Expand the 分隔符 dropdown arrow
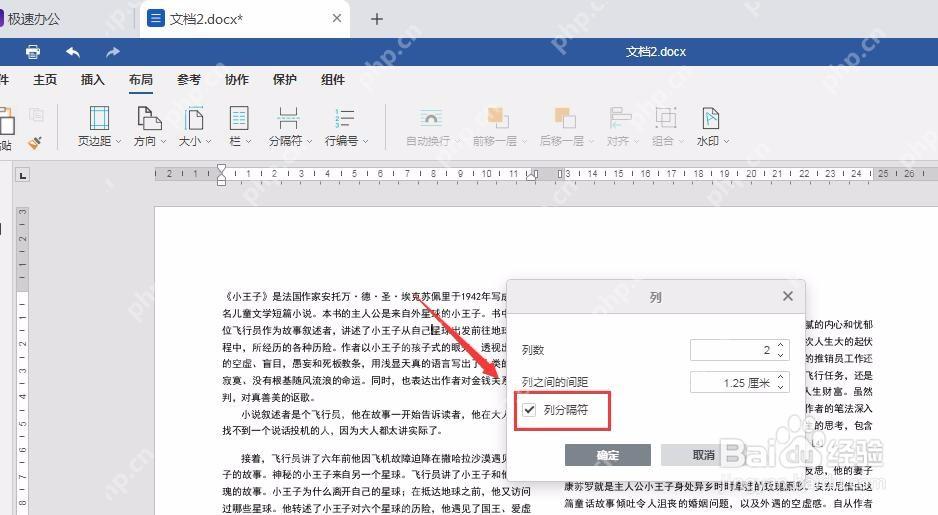The height and width of the screenshot is (515, 938). [309, 142]
